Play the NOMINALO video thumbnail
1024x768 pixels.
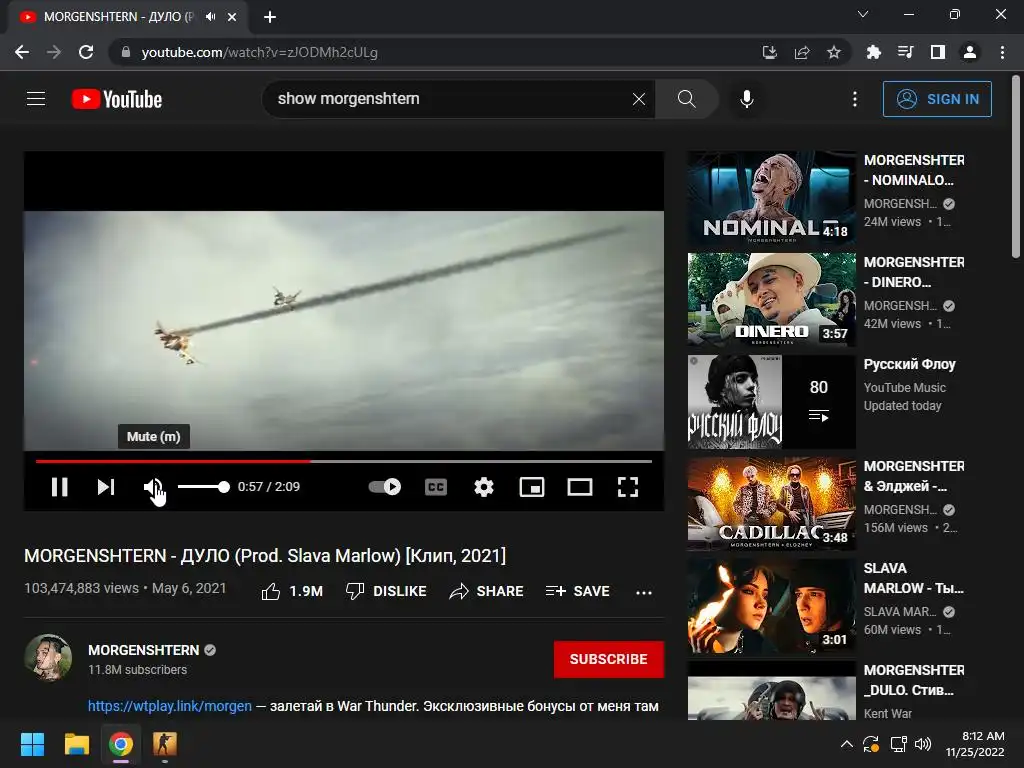[771, 198]
